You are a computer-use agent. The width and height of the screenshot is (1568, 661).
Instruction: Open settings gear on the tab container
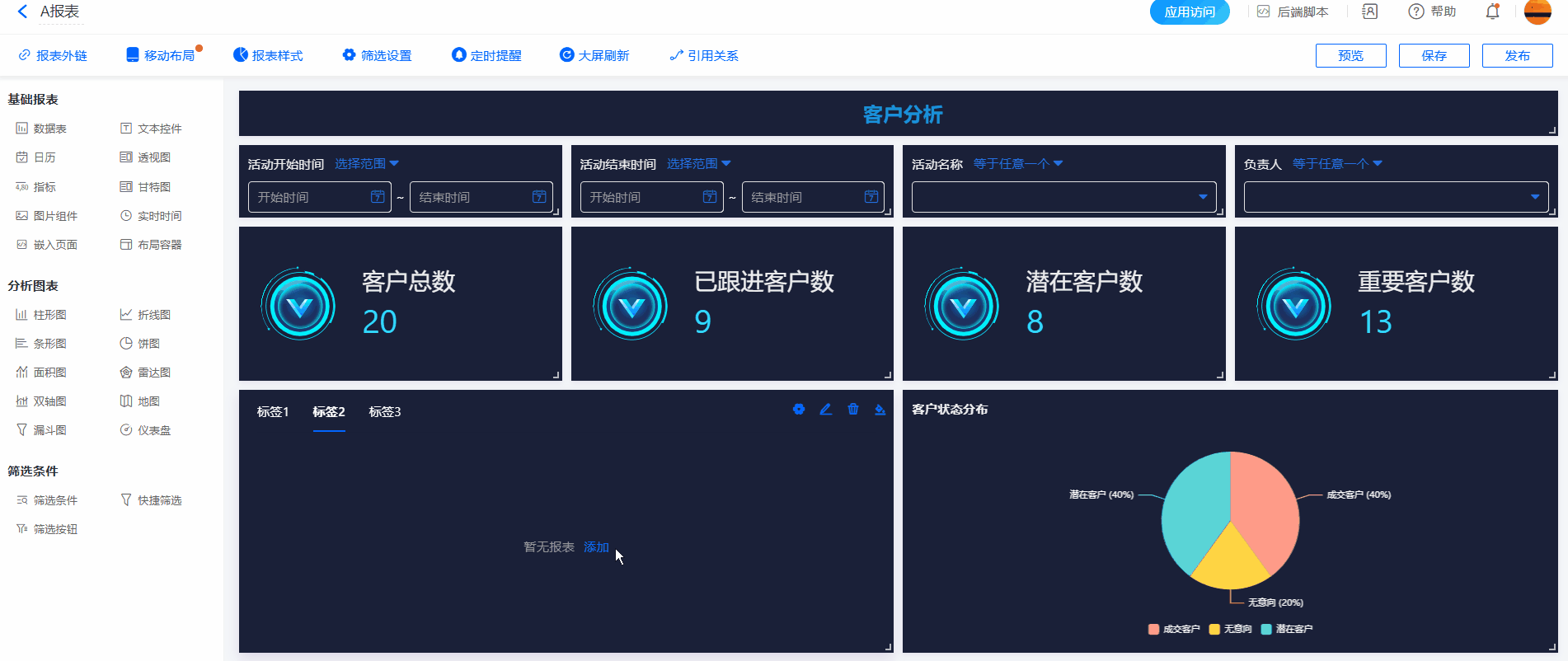click(798, 410)
